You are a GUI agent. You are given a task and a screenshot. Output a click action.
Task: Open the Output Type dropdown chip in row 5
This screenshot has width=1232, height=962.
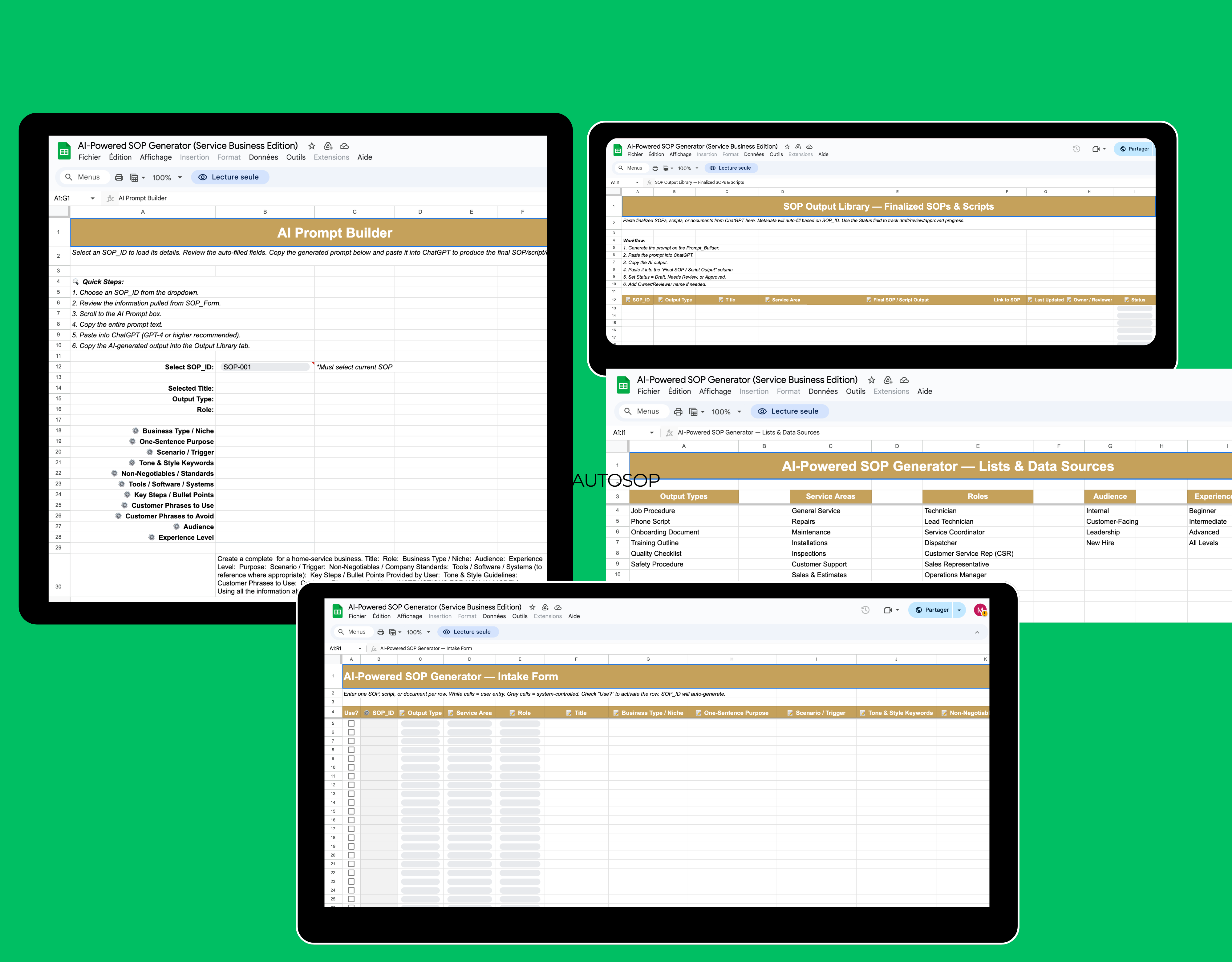[x=420, y=723]
